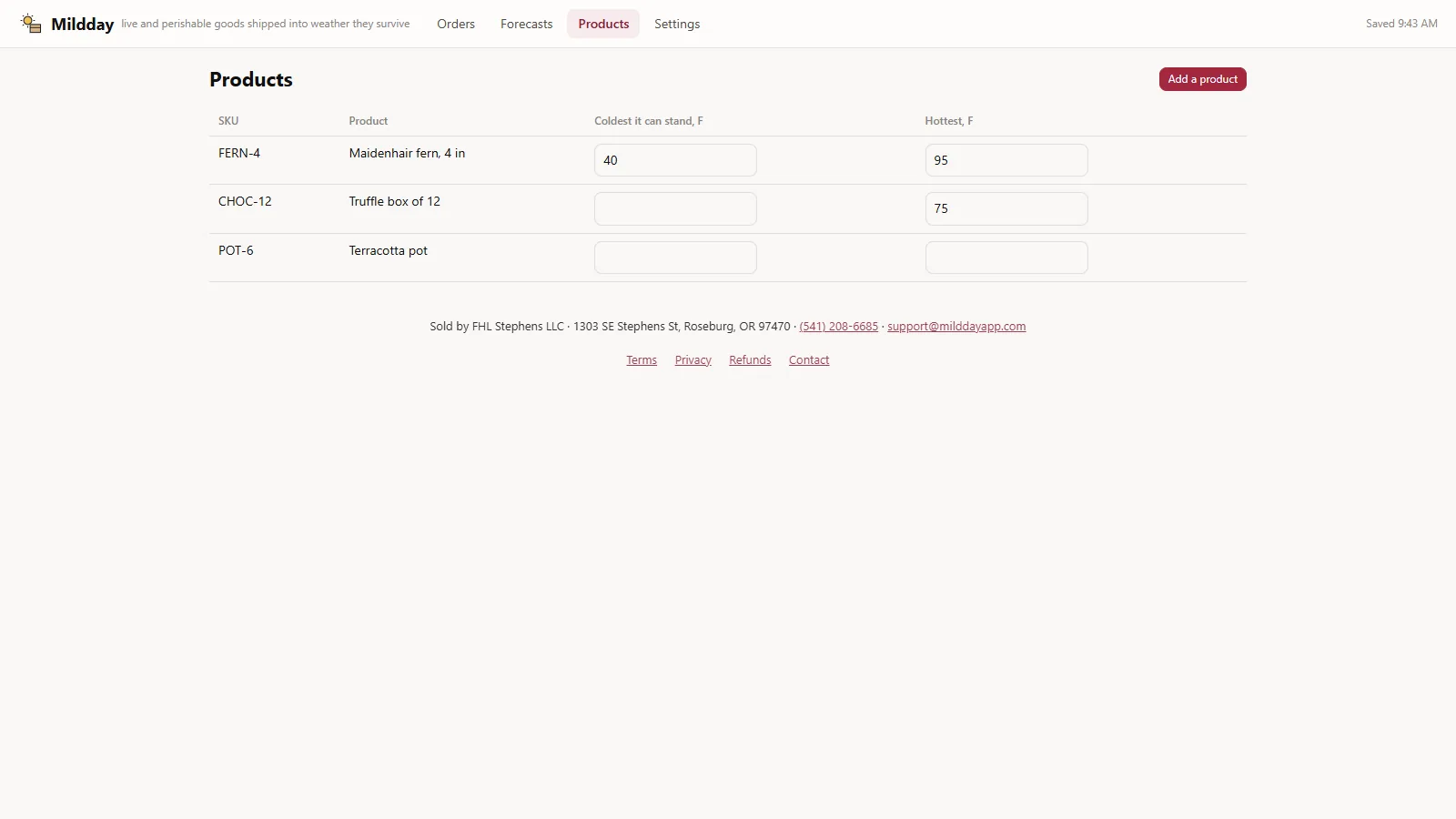Click the tagline about perishable goods
Screen dimensions: 1456x819
[266, 24]
